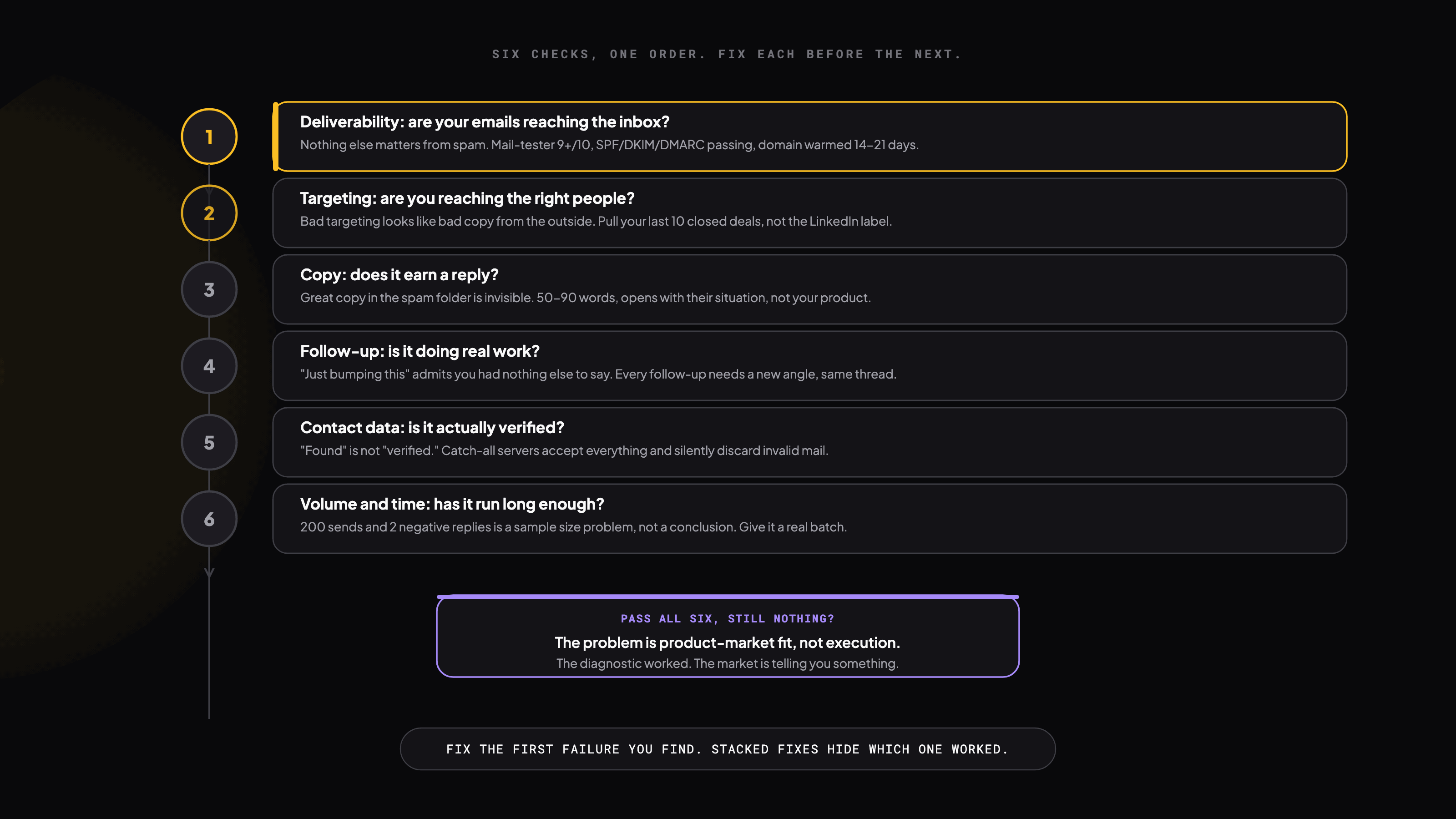
Task: Click the 'Fix the first failure' pill
Action: coord(728,749)
